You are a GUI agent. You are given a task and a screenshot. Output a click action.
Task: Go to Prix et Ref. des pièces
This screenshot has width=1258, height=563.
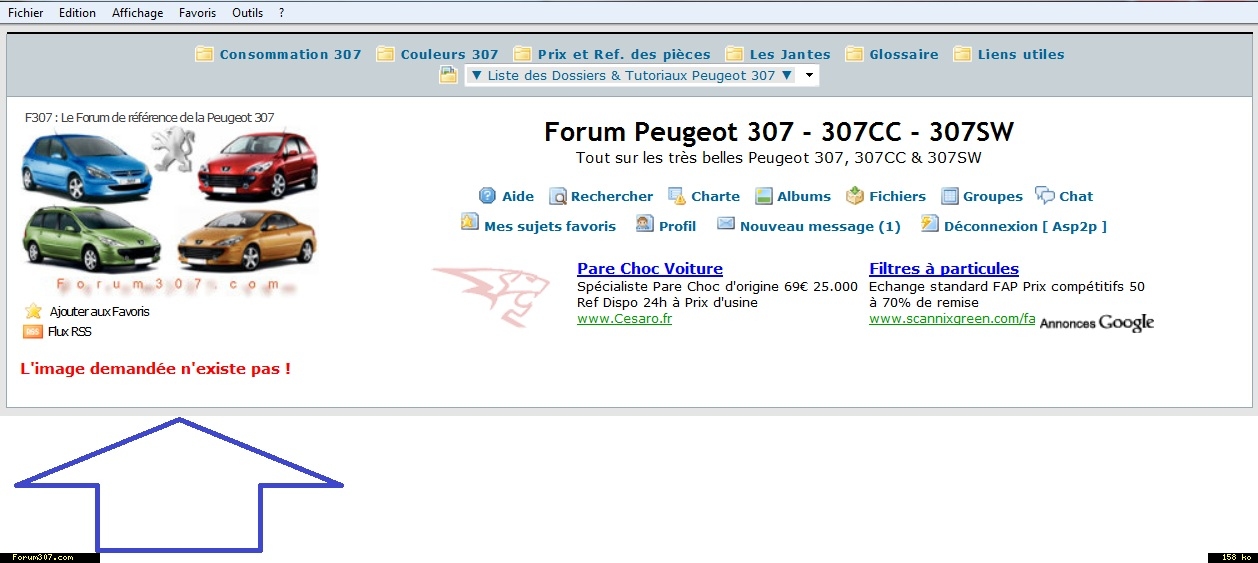pos(623,54)
